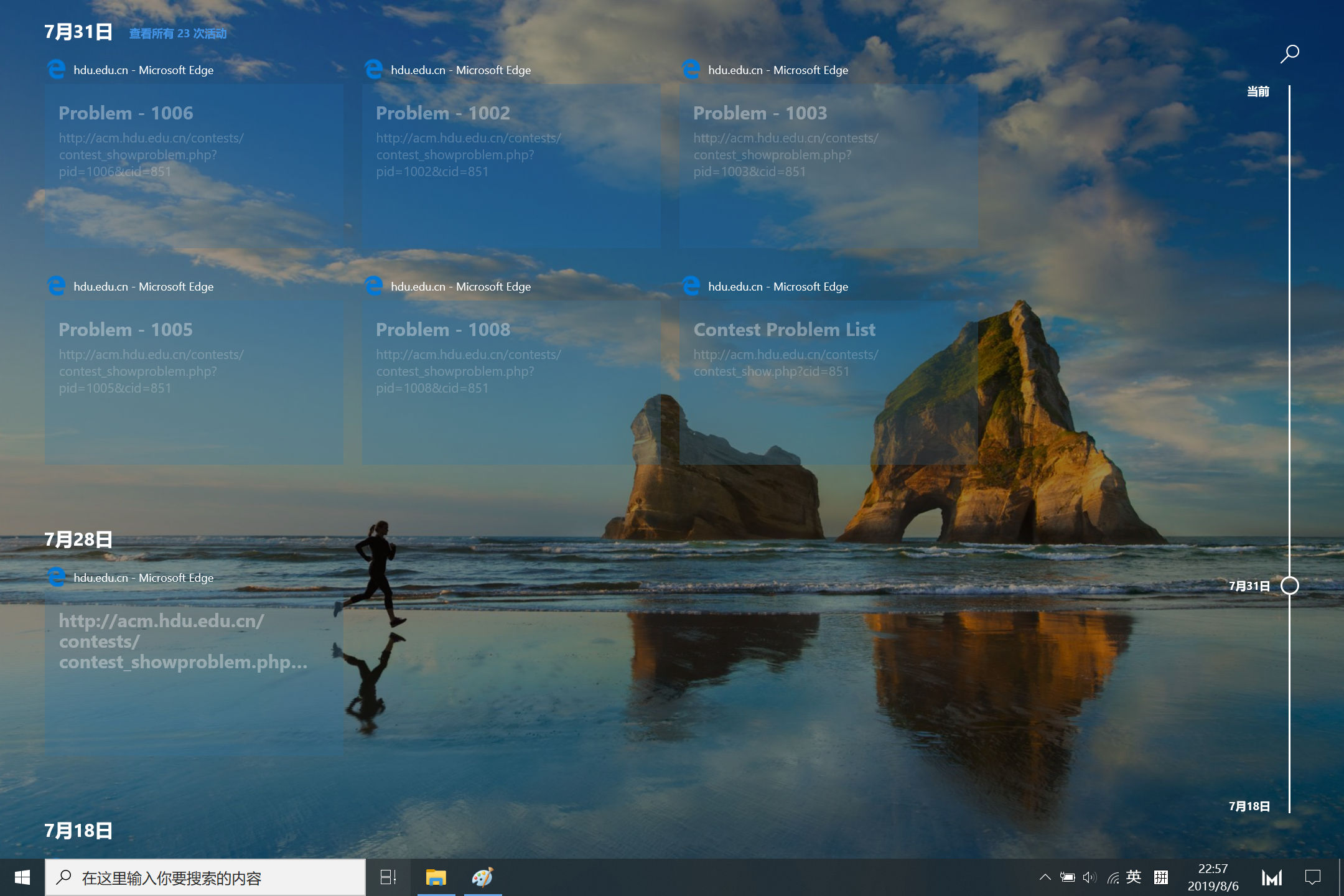
Task: Open the Action Center notification icon
Action: pos(1312,877)
